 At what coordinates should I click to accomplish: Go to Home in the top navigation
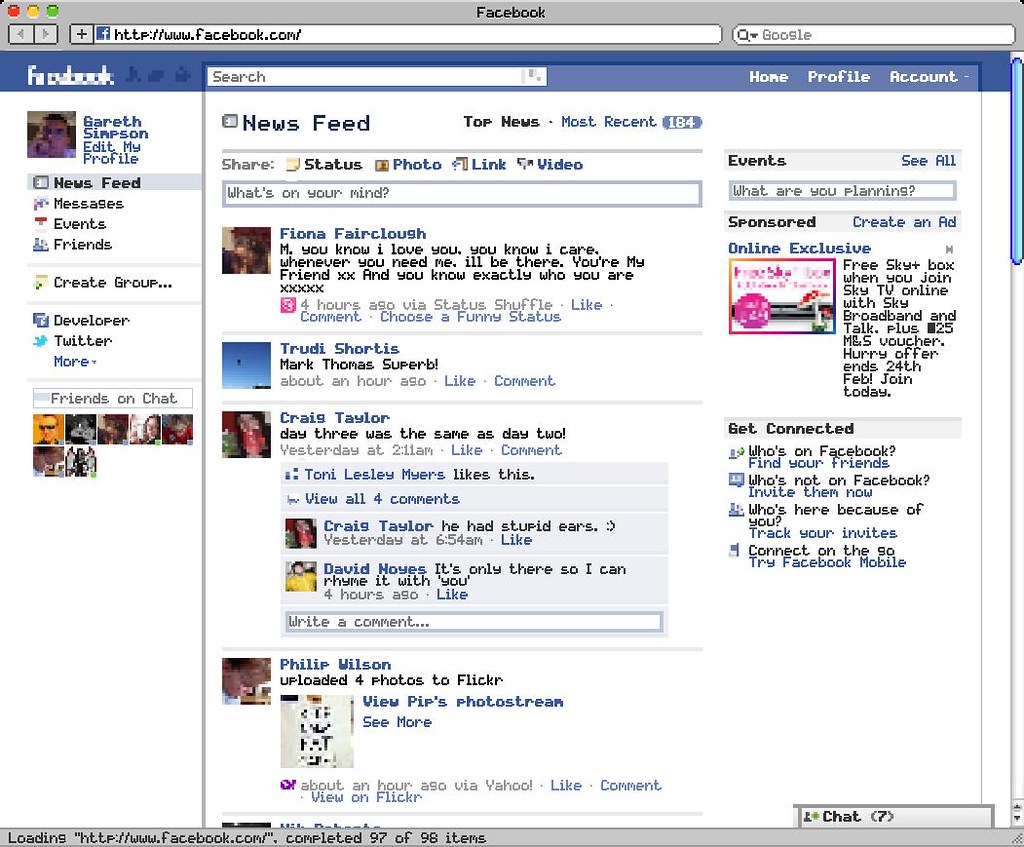769,76
